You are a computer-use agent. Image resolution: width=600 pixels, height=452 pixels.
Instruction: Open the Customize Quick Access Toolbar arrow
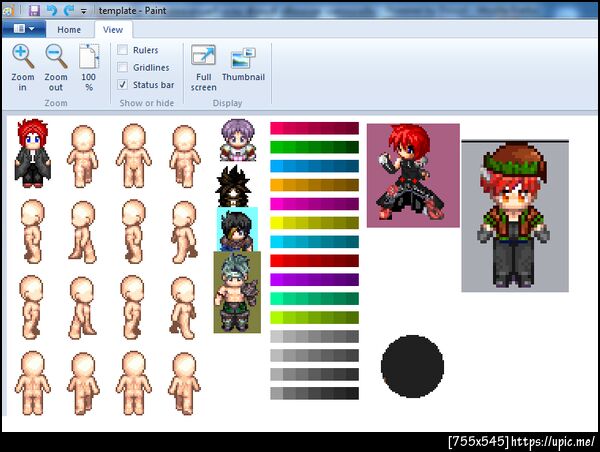coord(84,11)
